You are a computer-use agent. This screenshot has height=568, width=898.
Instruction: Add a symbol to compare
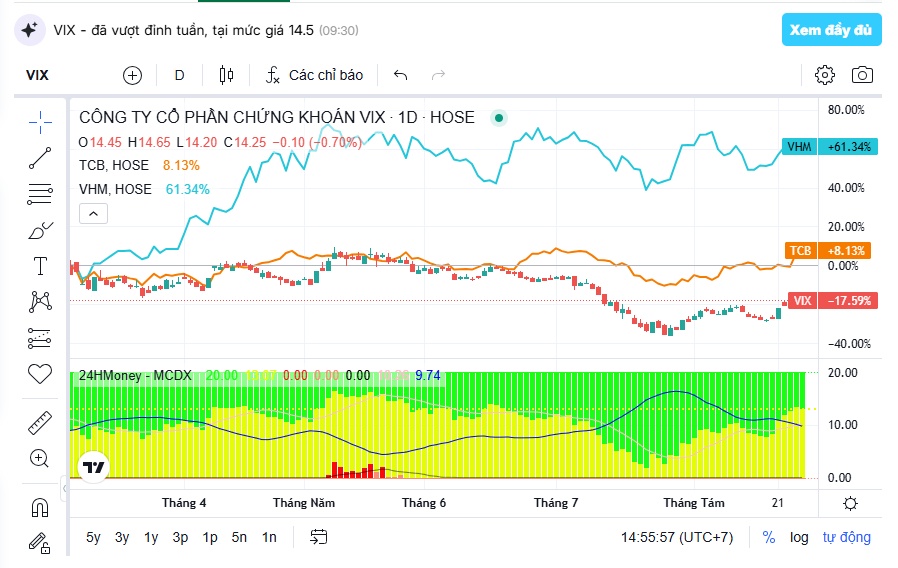click(x=132, y=75)
